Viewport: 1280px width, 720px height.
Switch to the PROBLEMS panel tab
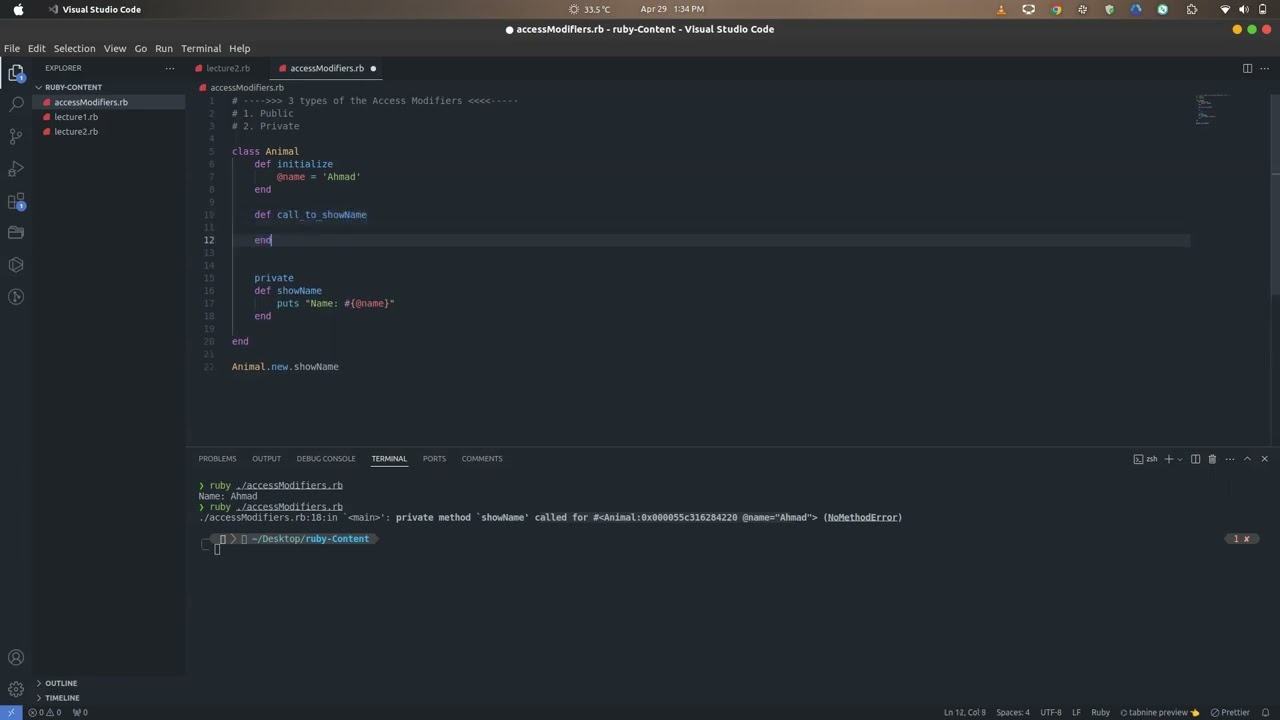tap(217, 459)
